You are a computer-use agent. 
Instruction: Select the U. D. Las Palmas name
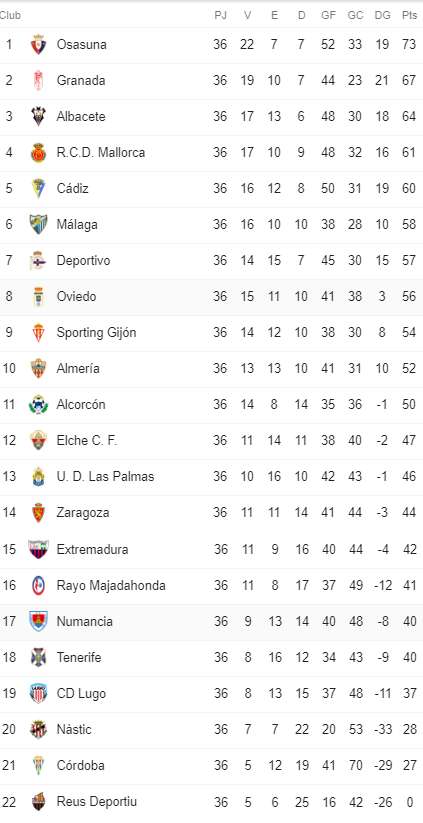coord(105,477)
